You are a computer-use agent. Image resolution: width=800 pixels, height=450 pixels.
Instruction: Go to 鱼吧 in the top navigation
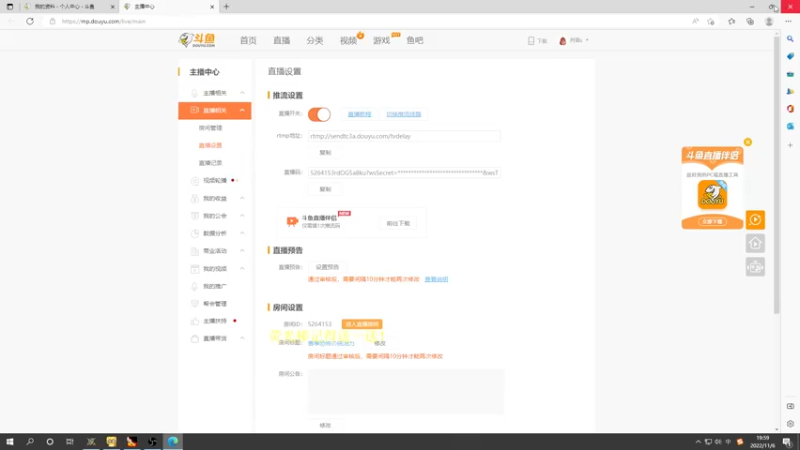coord(415,40)
